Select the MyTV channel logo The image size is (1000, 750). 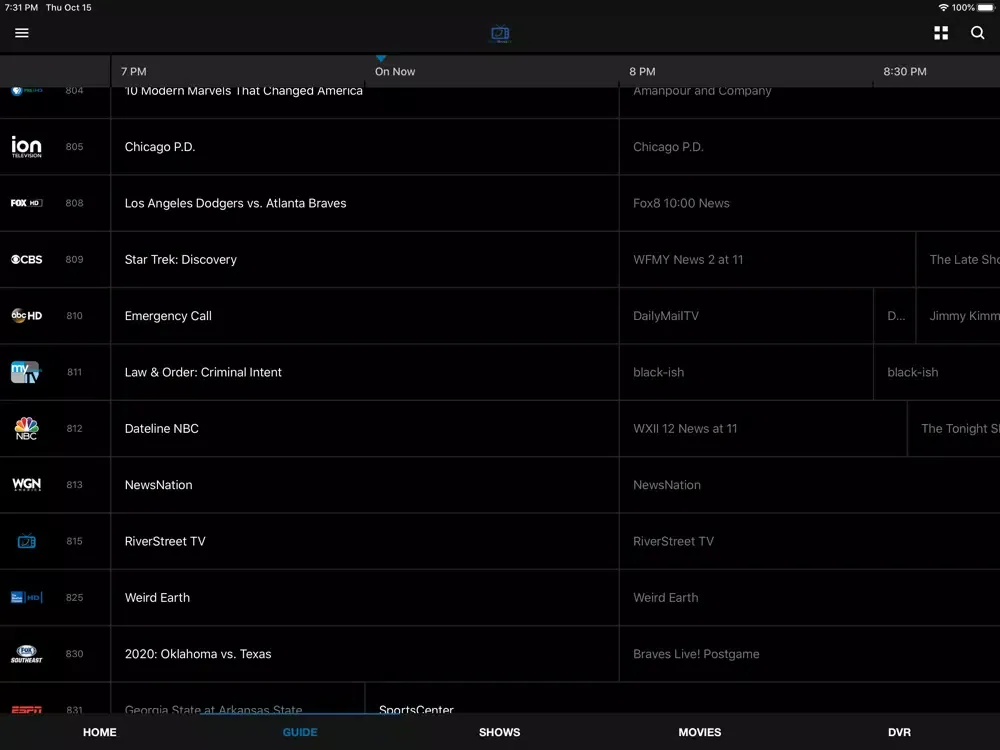coord(26,372)
